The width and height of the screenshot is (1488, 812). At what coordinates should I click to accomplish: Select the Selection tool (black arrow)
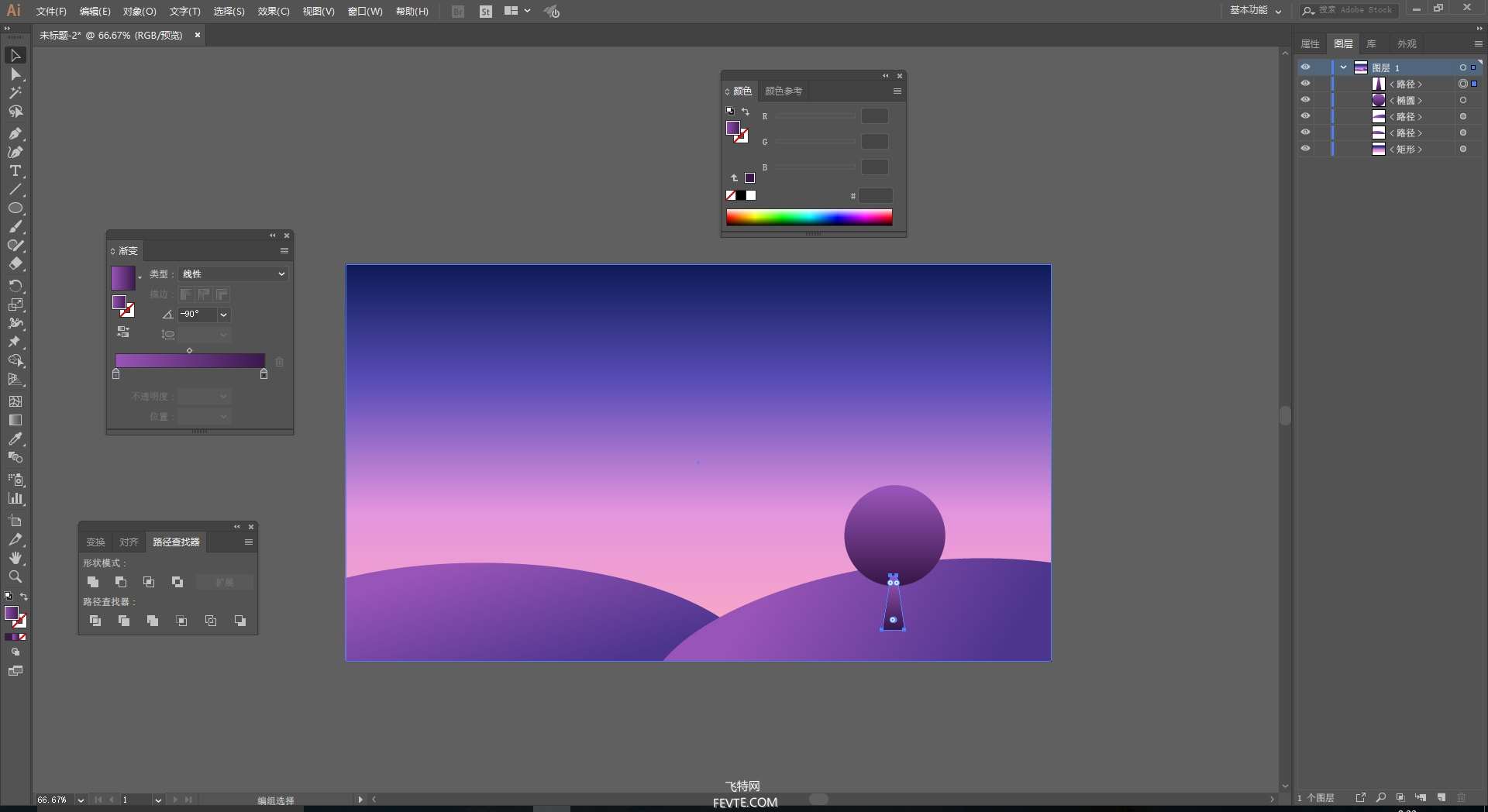tap(15, 55)
